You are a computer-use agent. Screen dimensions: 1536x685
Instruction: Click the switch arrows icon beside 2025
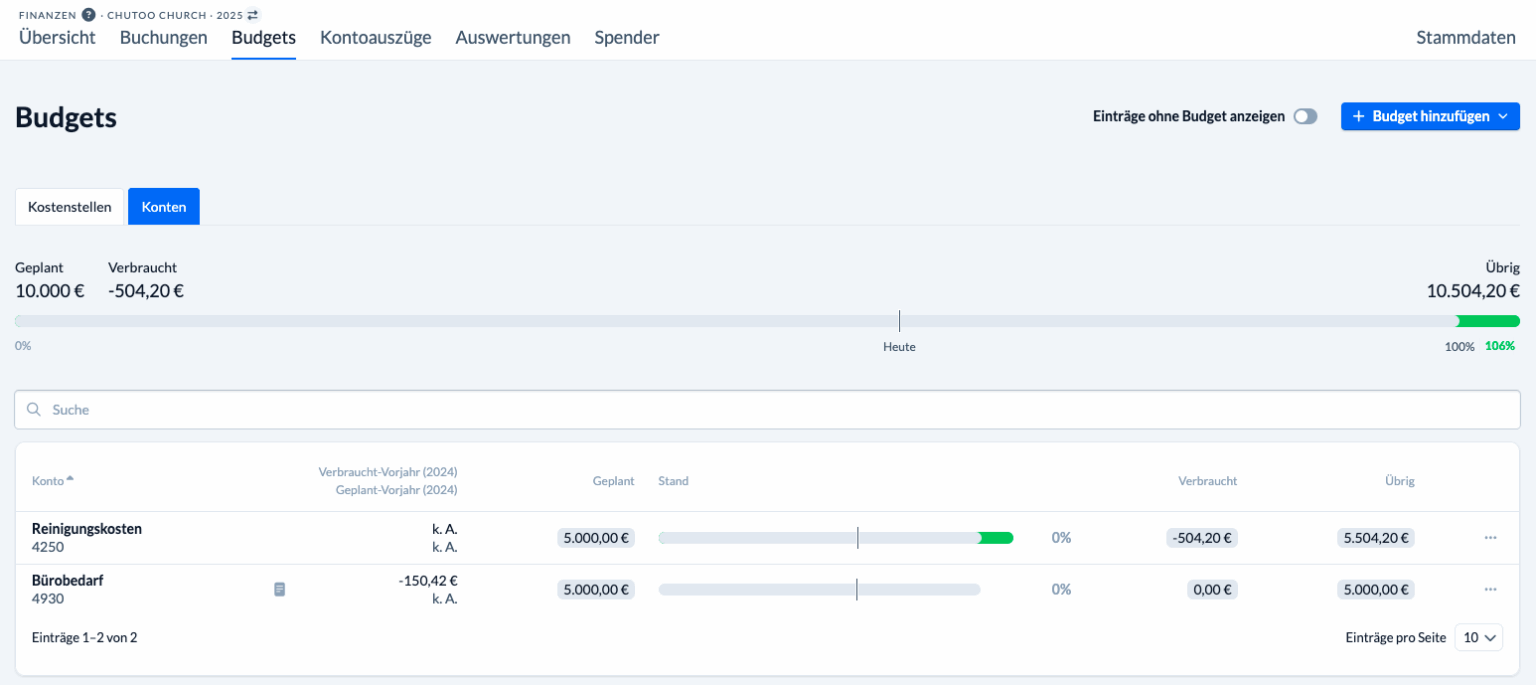click(253, 15)
